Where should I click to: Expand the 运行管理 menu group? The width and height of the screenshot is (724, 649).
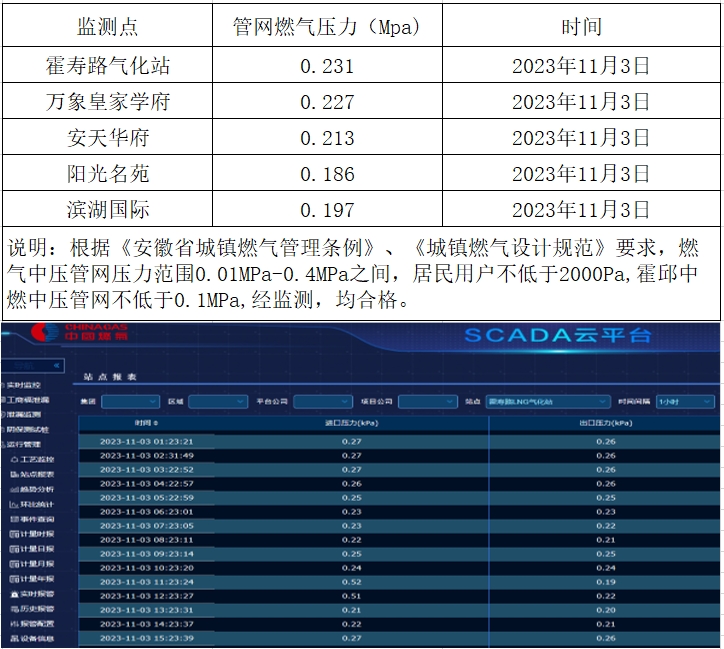(x=25, y=444)
